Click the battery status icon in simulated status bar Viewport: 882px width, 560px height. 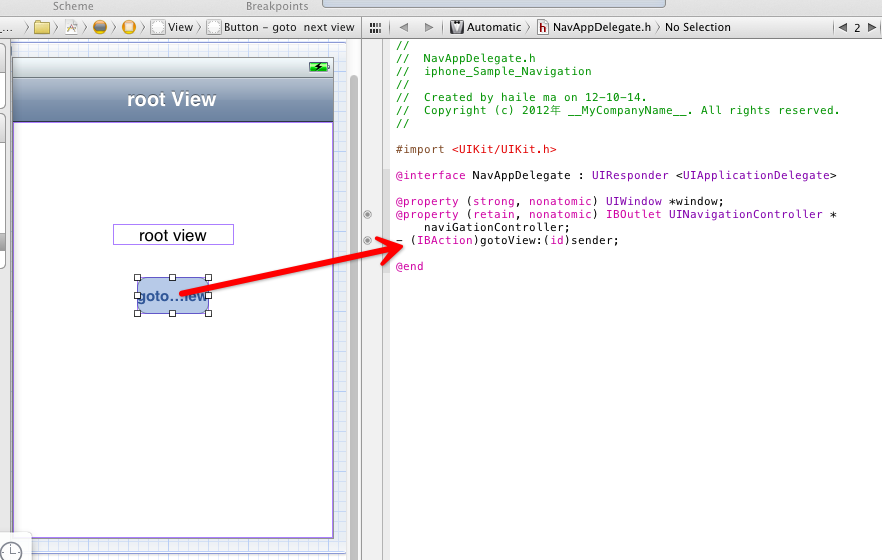point(319,67)
